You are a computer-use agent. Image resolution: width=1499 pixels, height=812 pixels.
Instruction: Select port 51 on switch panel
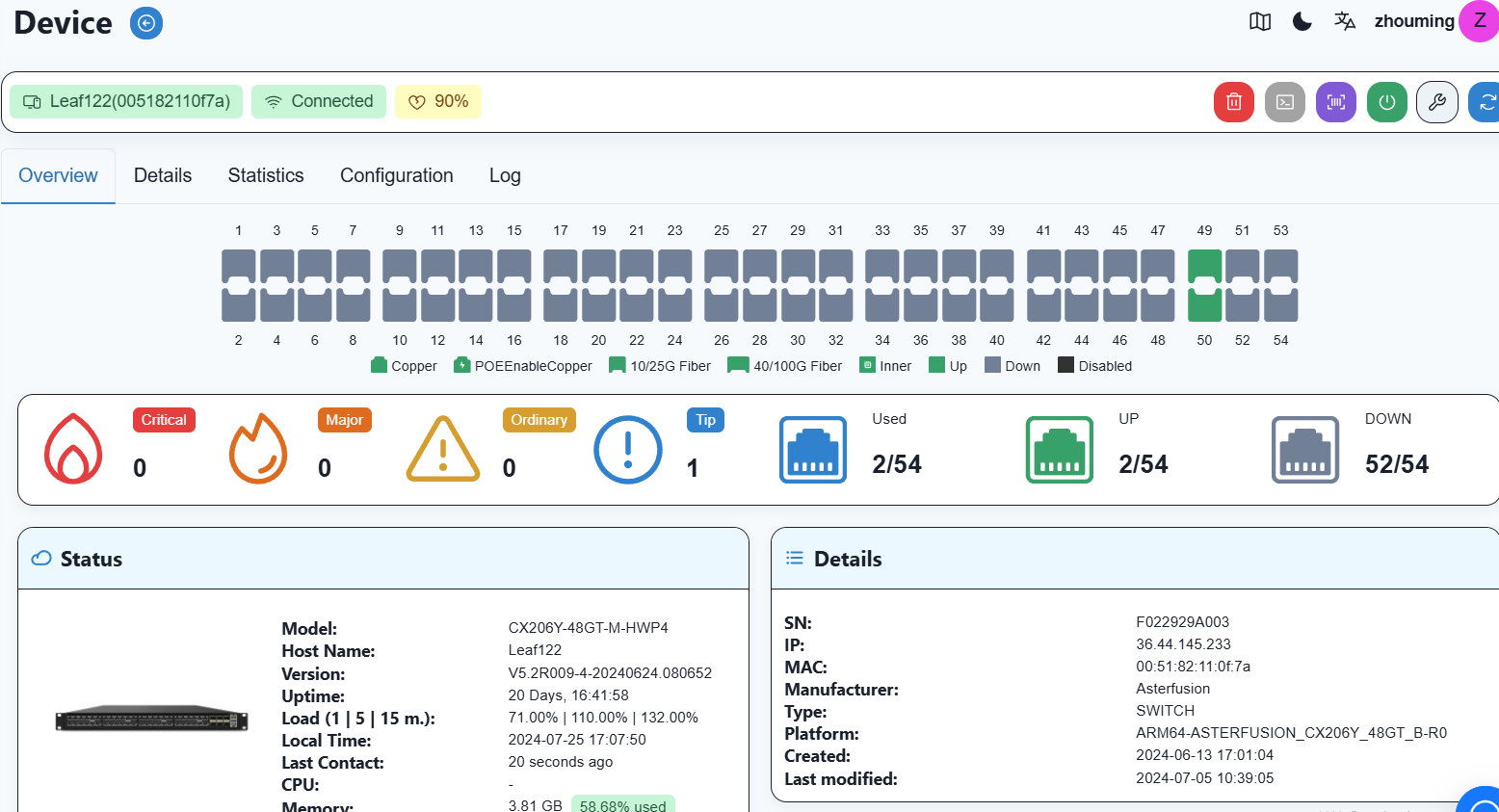coord(1243,267)
